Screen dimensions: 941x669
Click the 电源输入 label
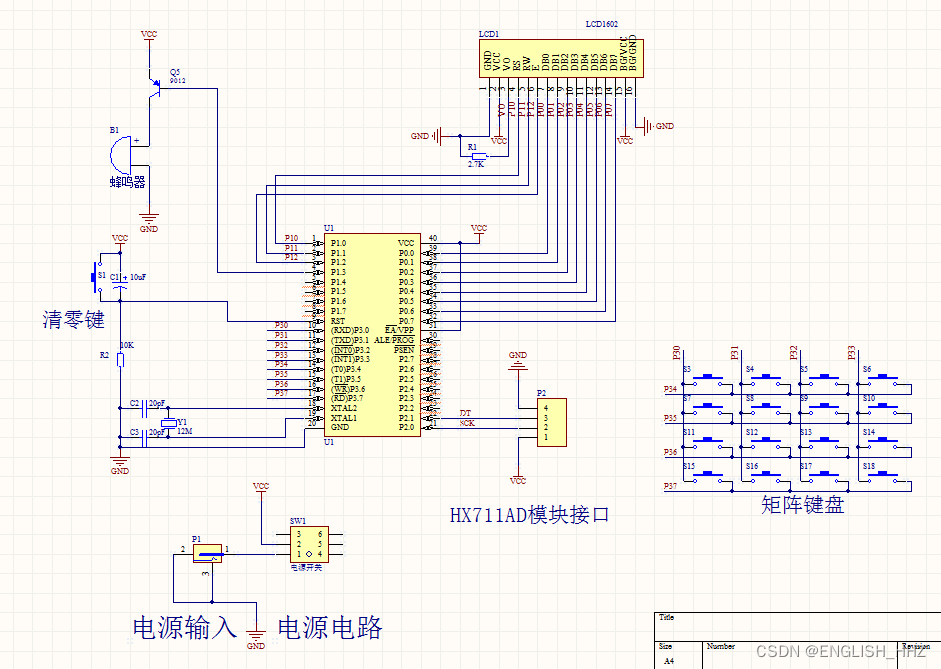pos(185,628)
